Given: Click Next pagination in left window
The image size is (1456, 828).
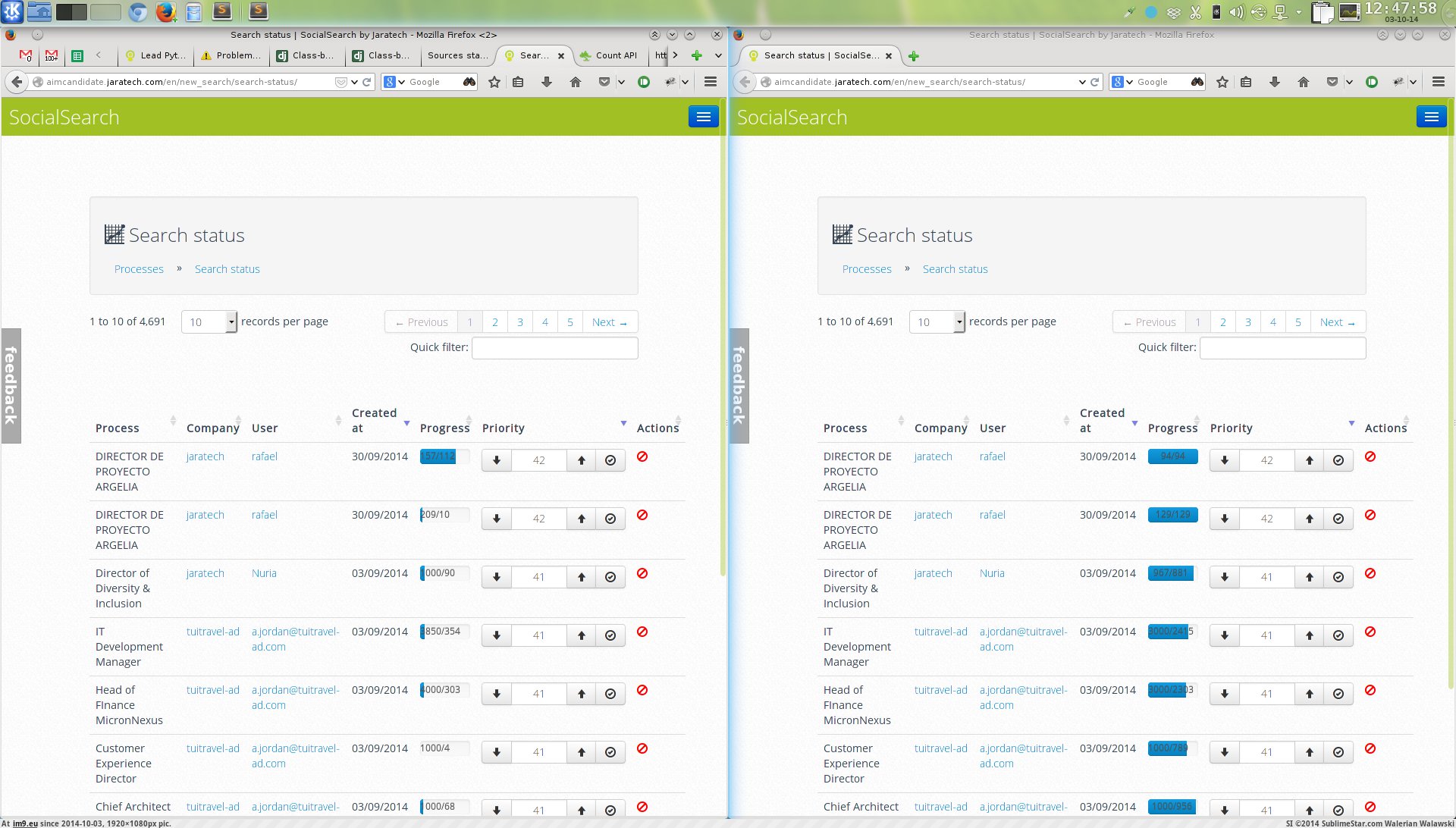Looking at the screenshot, I should (x=610, y=322).
